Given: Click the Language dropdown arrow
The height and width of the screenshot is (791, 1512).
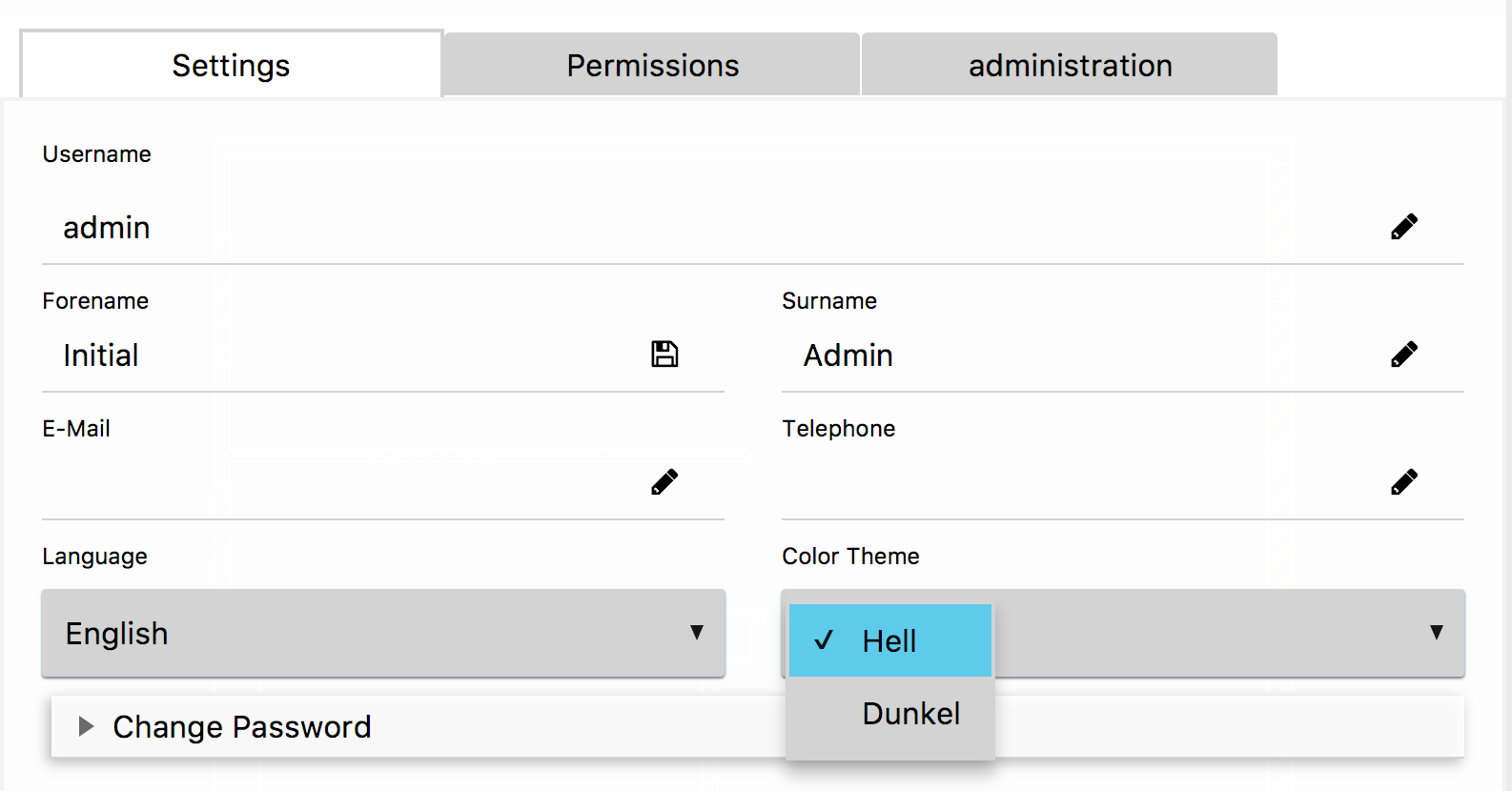Looking at the screenshot, I should pyautogui.click(x=697, y=633).
